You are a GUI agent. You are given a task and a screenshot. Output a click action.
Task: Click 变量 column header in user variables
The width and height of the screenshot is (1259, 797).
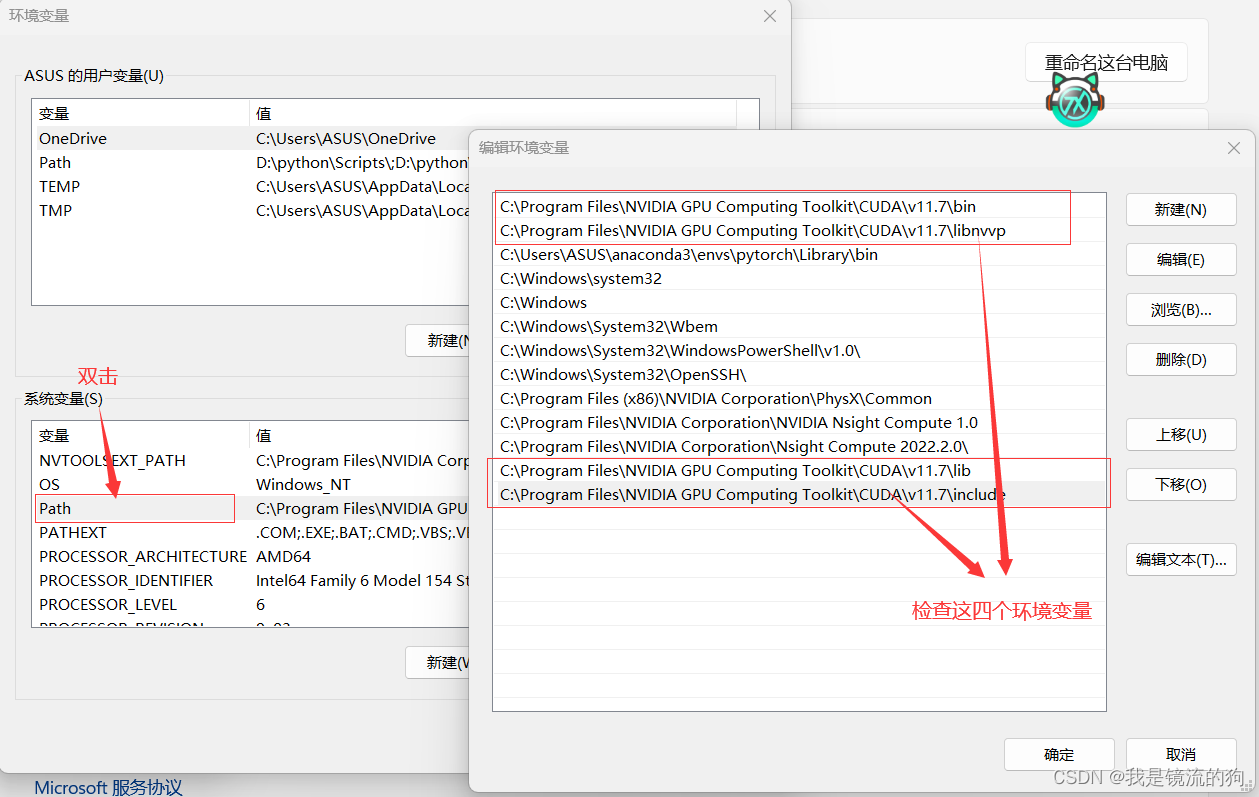pyautogui.click(x=141, y=114)
